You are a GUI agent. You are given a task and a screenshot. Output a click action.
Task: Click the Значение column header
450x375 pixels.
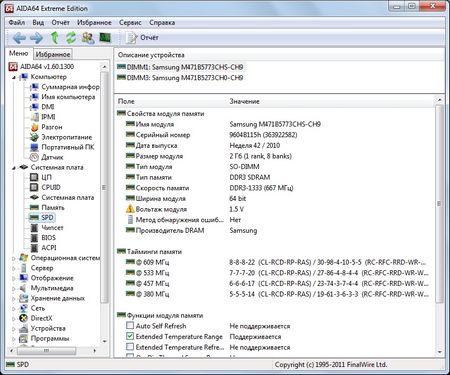[x=244, y=101]
